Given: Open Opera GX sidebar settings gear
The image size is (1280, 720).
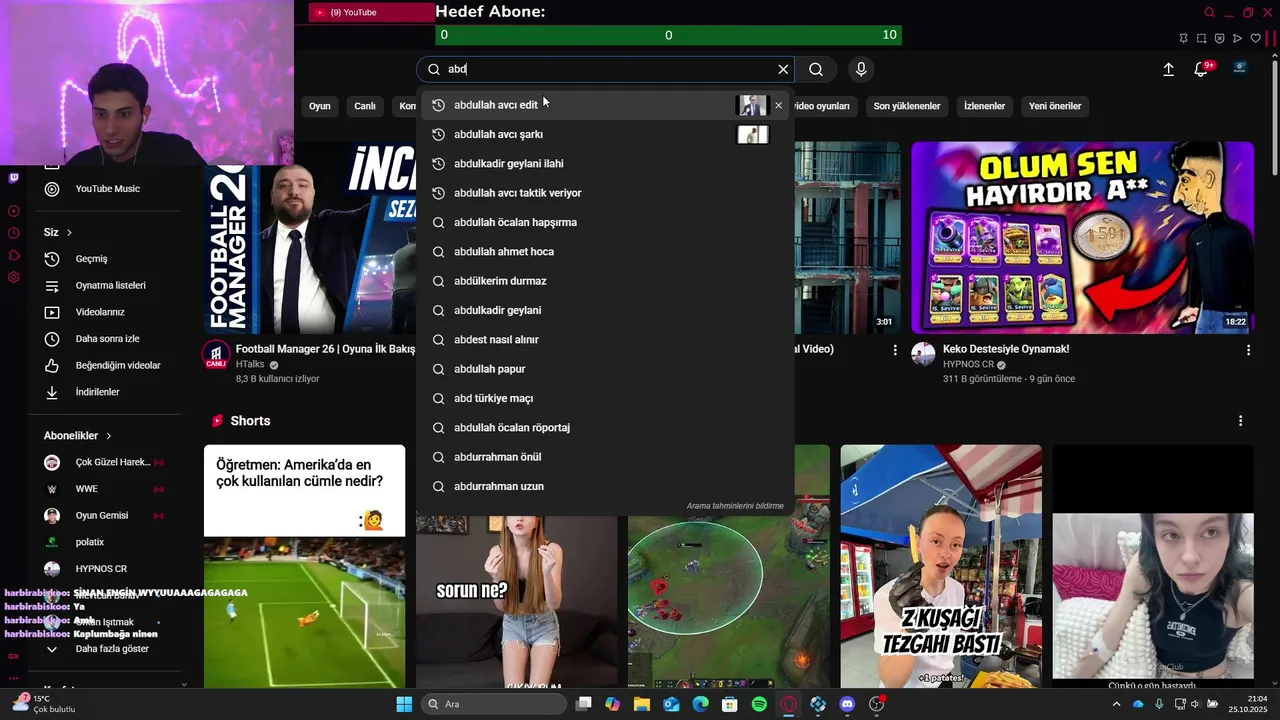Looking at the screenshot, I should (x=13, y=277).
